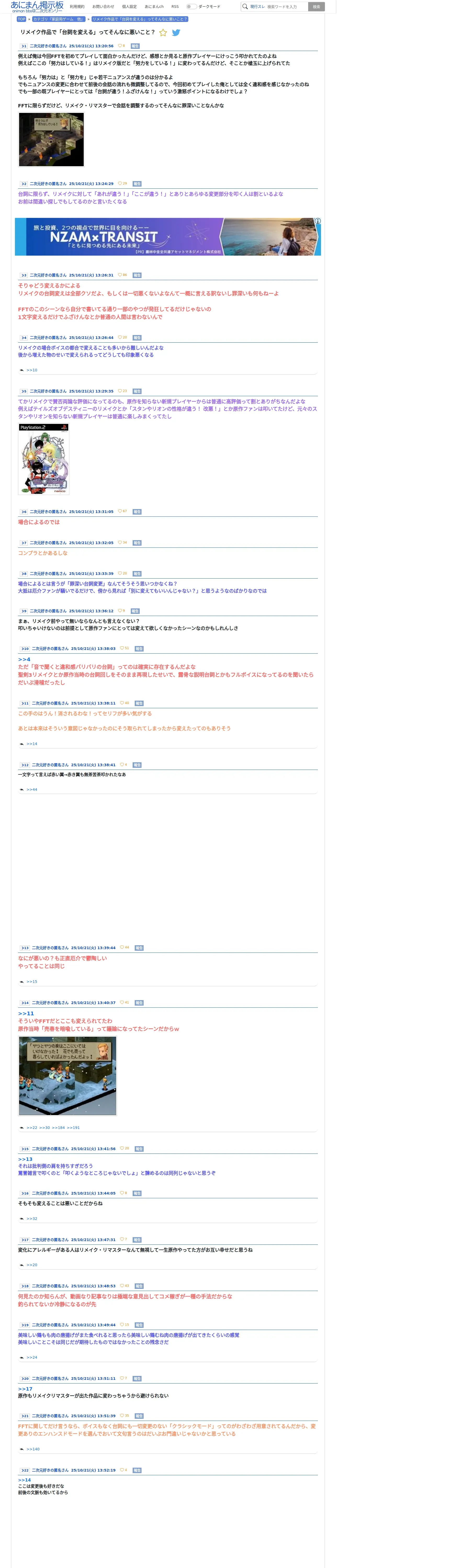The width and height of the screenshot is (474, 1568).
Task: Click the あにまん掲示板 site logo
Action: click(x=37, y=7)
